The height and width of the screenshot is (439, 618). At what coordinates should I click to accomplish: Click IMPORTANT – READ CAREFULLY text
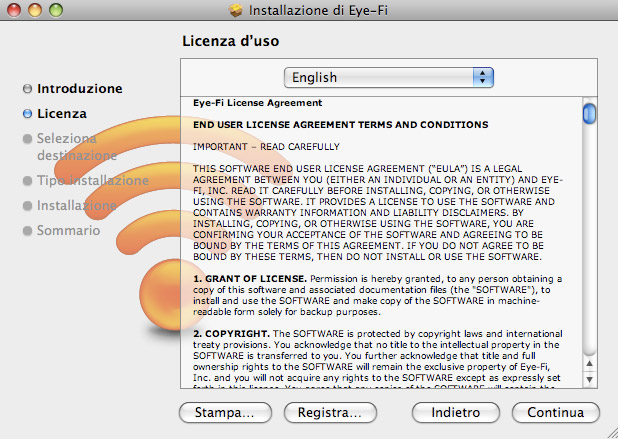(266, 147)
